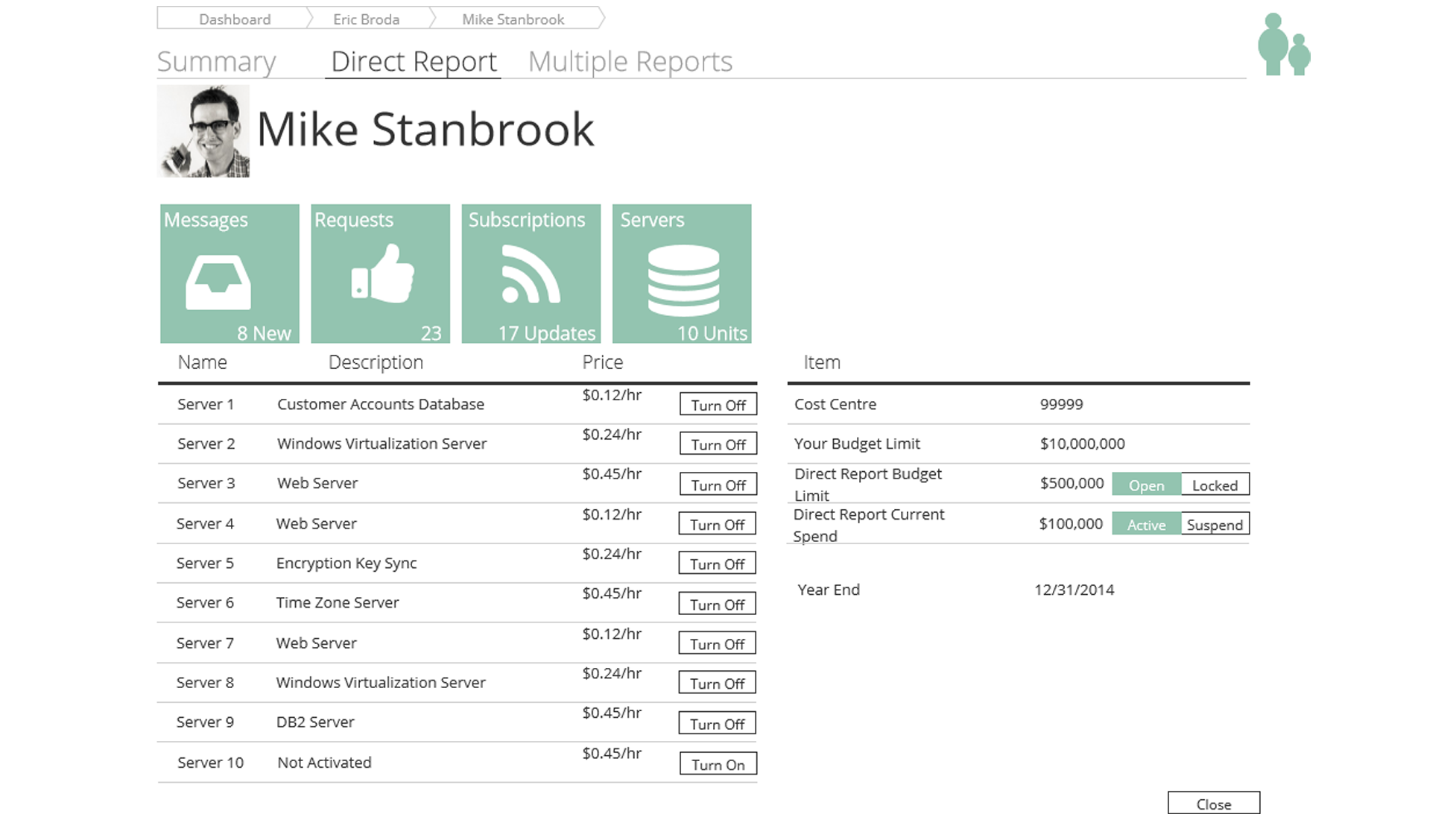Viewport: 1456px width, 817px height.
Task: Set Direct Report Budget Limit to Locked
Action: pyautogui.click(x=1215, y=485)
